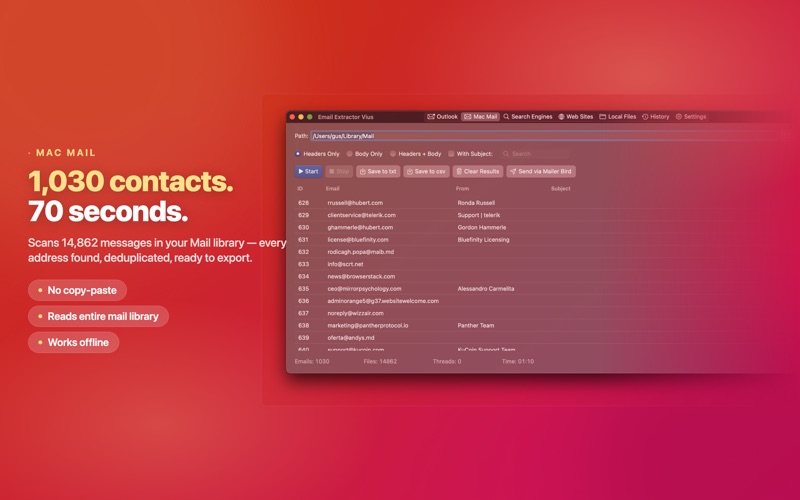
Task: Click the Support | telerik sender cell
Action: [479, 215]
